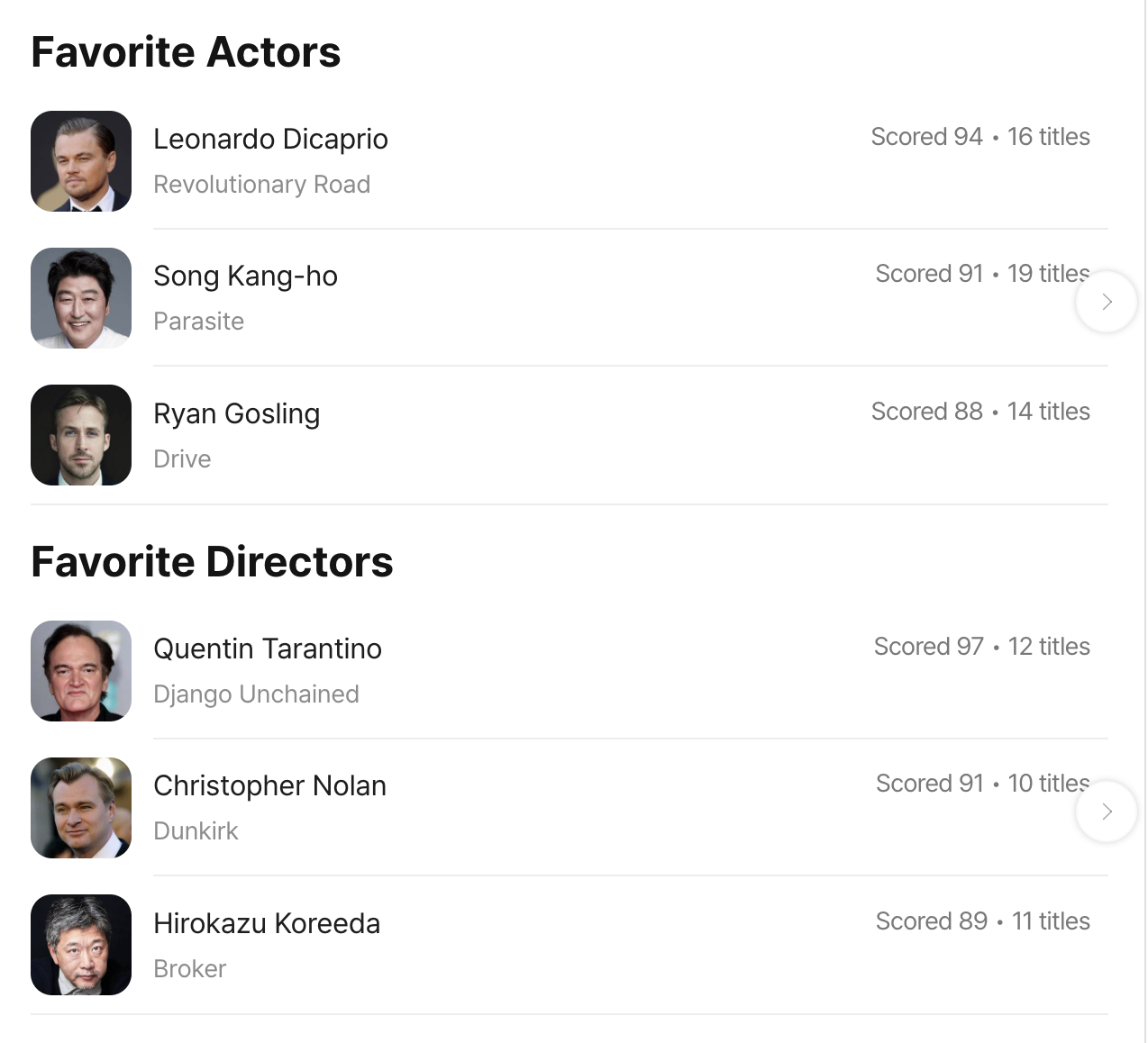The image size is (1148, 1043).
Task: Click the photo thumbnail beside Song Kang-ho
Action: tap(81, 298)
